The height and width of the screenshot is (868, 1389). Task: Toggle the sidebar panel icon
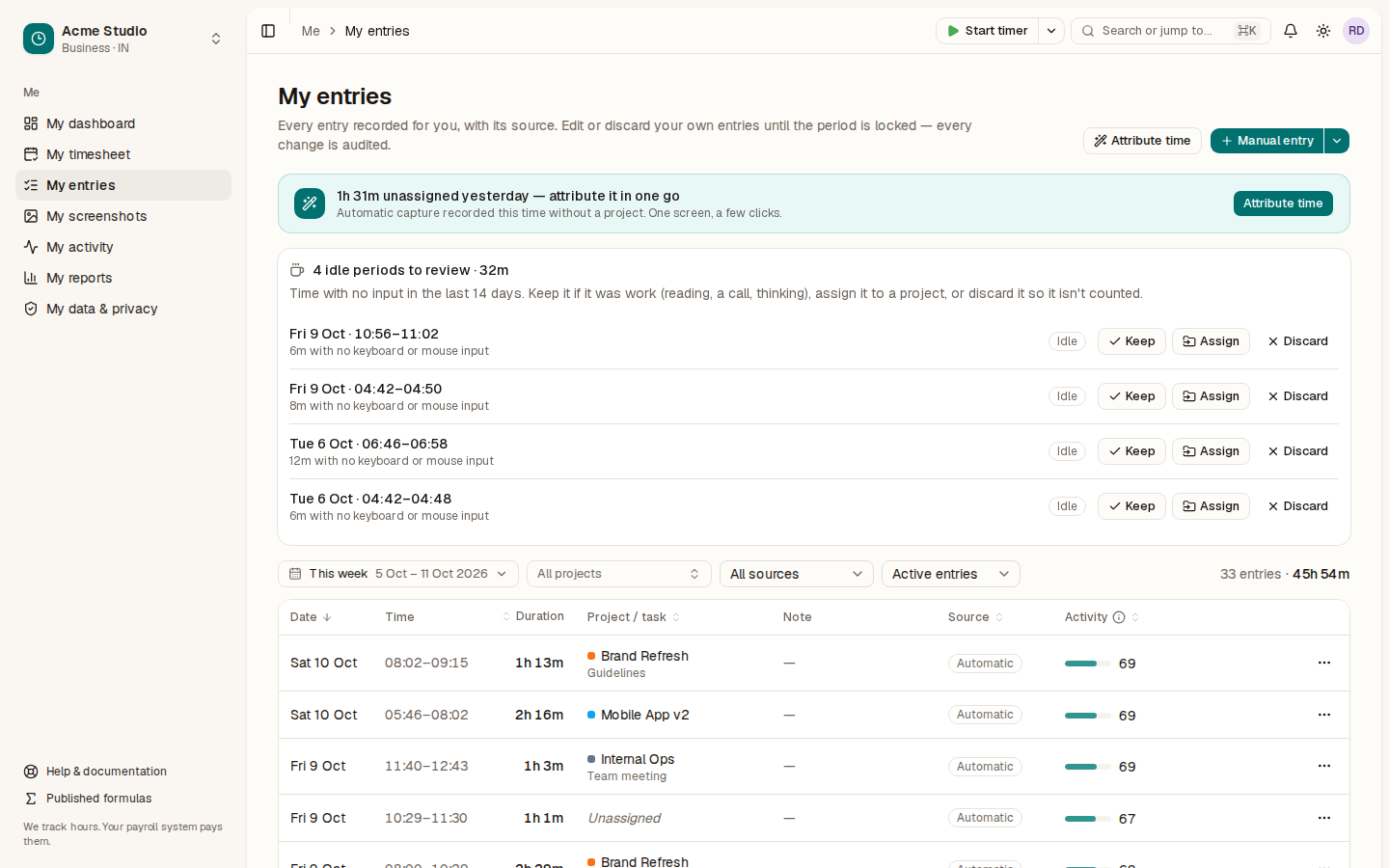(268, 31)
